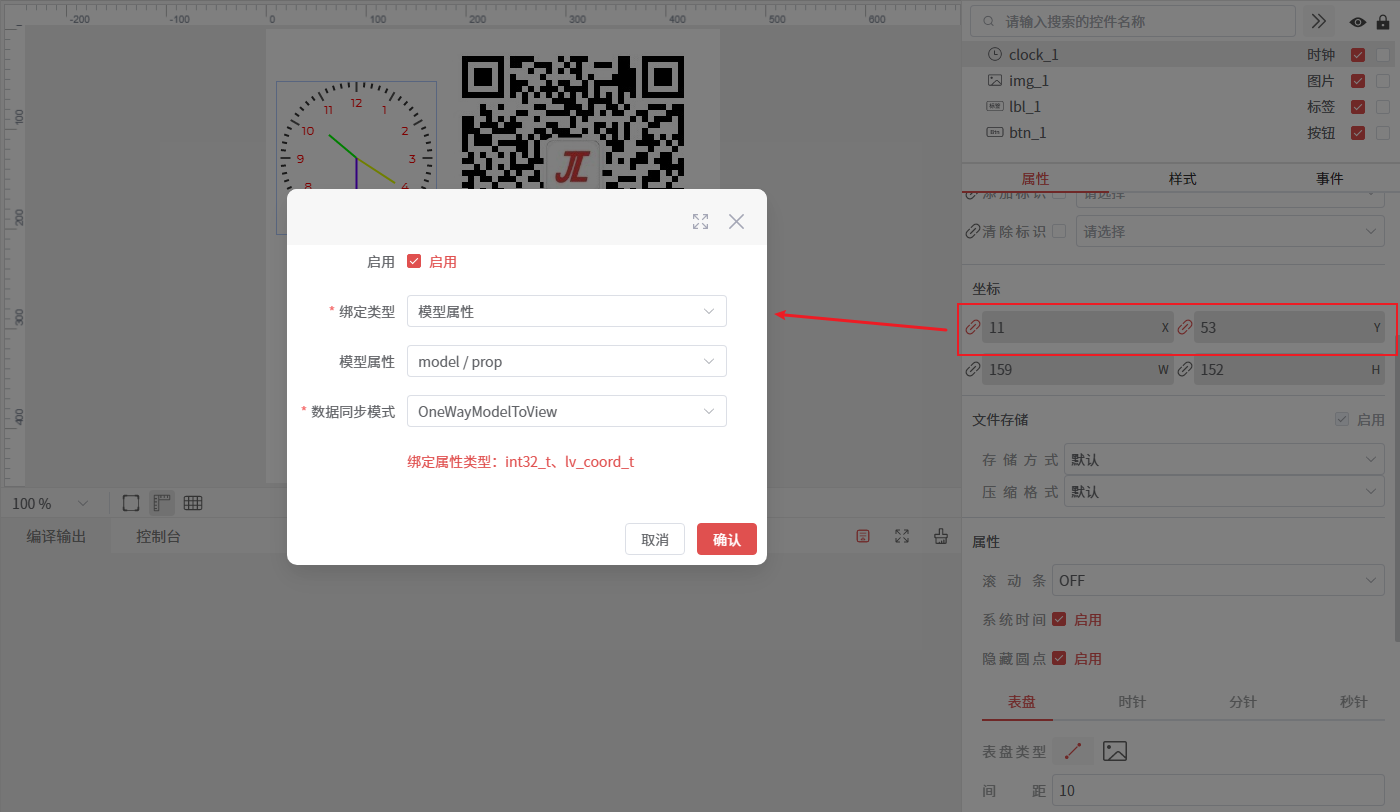Open binding via link icon for W width

point(972,369)
